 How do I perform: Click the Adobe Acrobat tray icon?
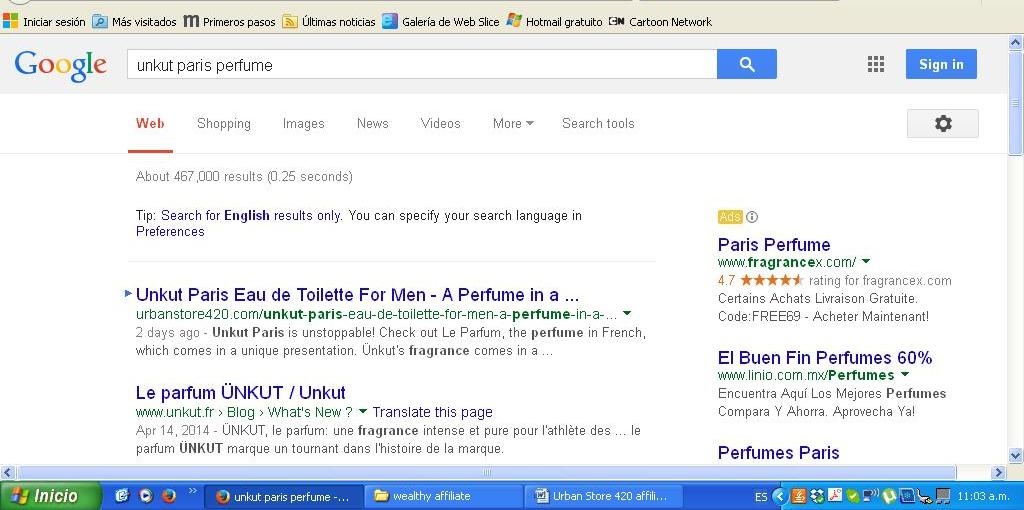[x=835, y=494]
